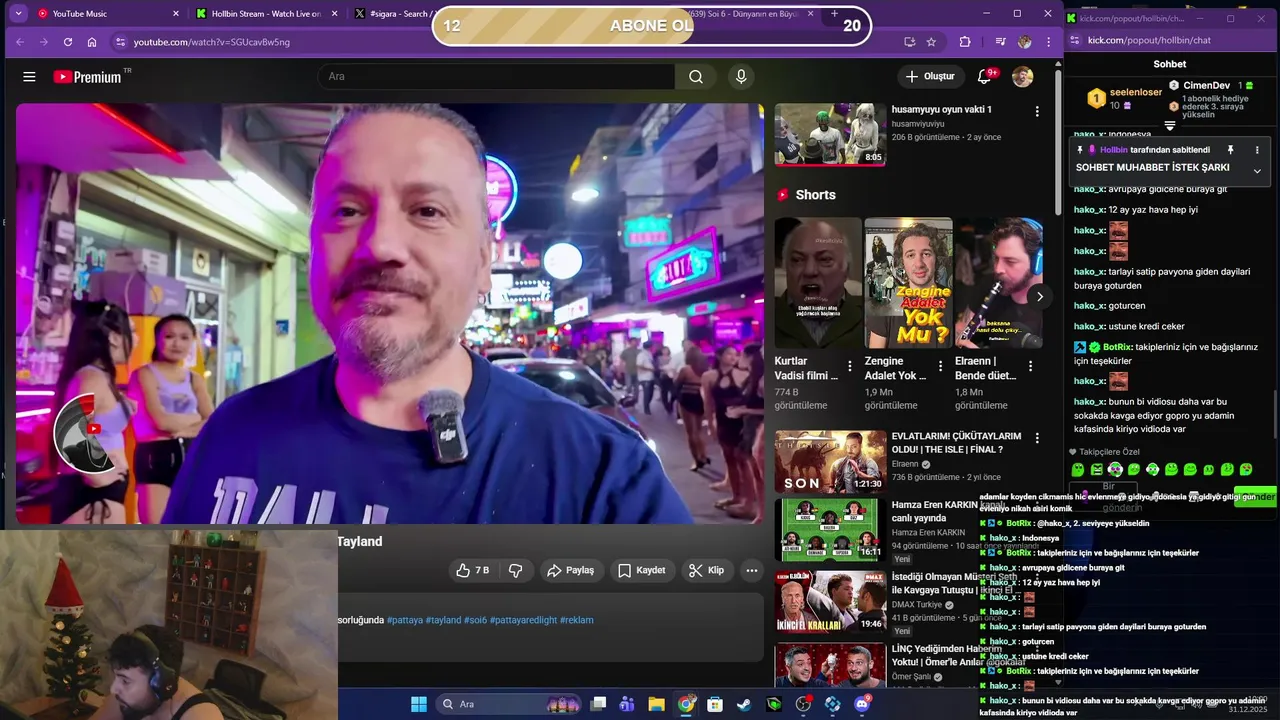Click the #reklam hashtag link
The image size is (1280, 720).
(576, 620)
